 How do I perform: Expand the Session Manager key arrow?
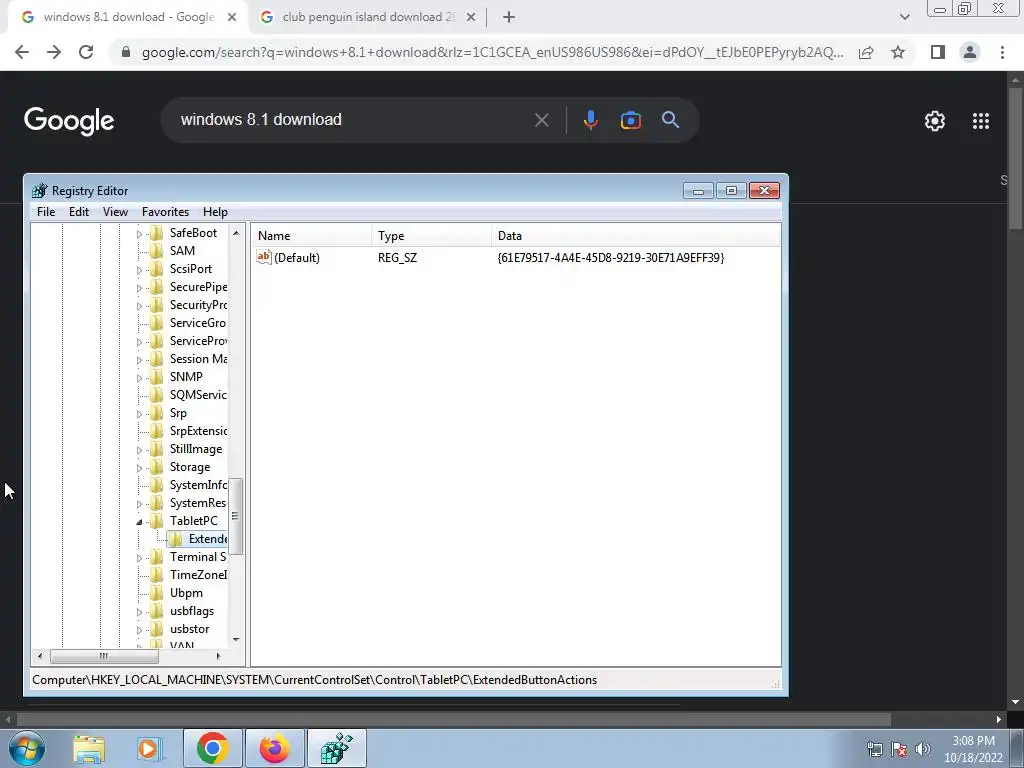click(x=139, y=360)
